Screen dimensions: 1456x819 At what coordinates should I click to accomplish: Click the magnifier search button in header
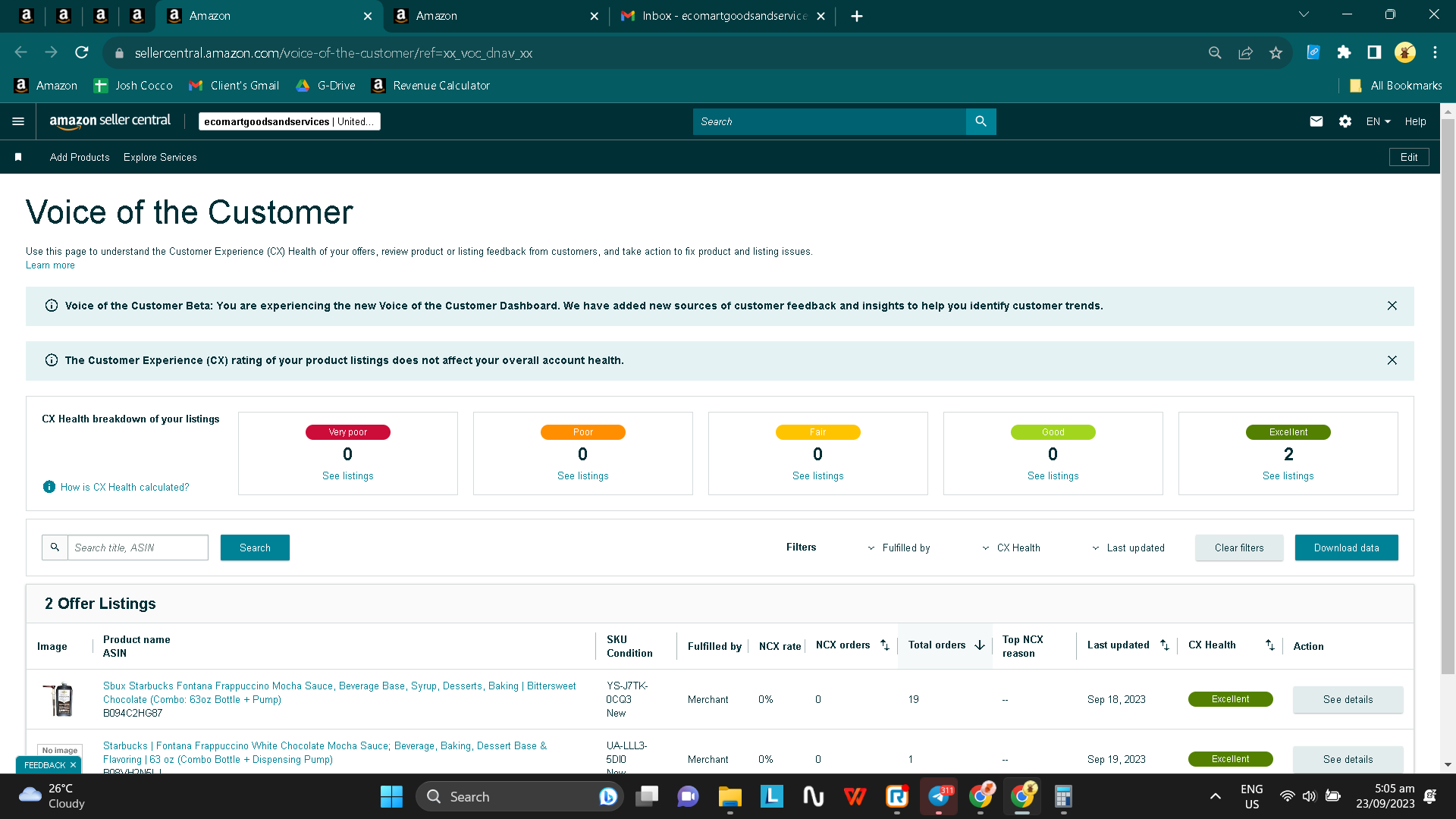(x=981, y=121)
